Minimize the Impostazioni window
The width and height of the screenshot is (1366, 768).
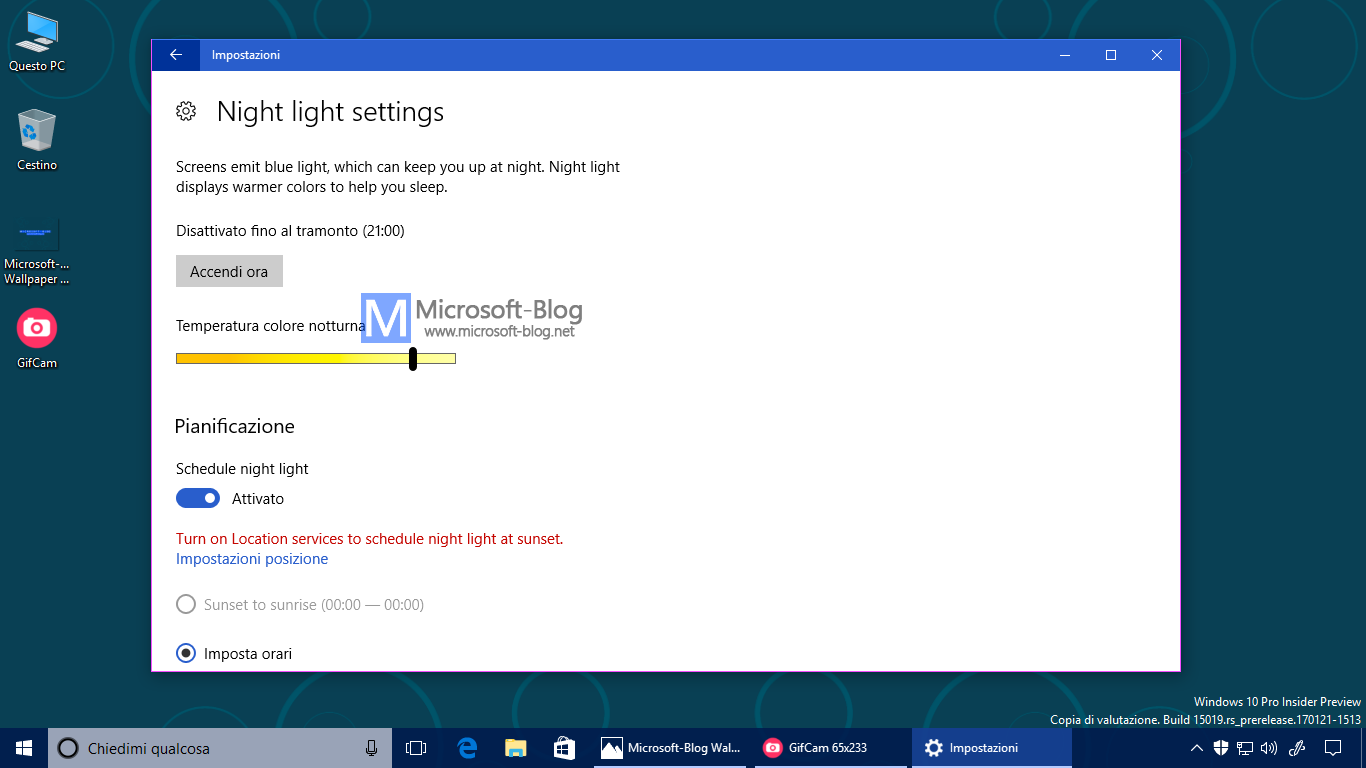[x=1065, y=55]
